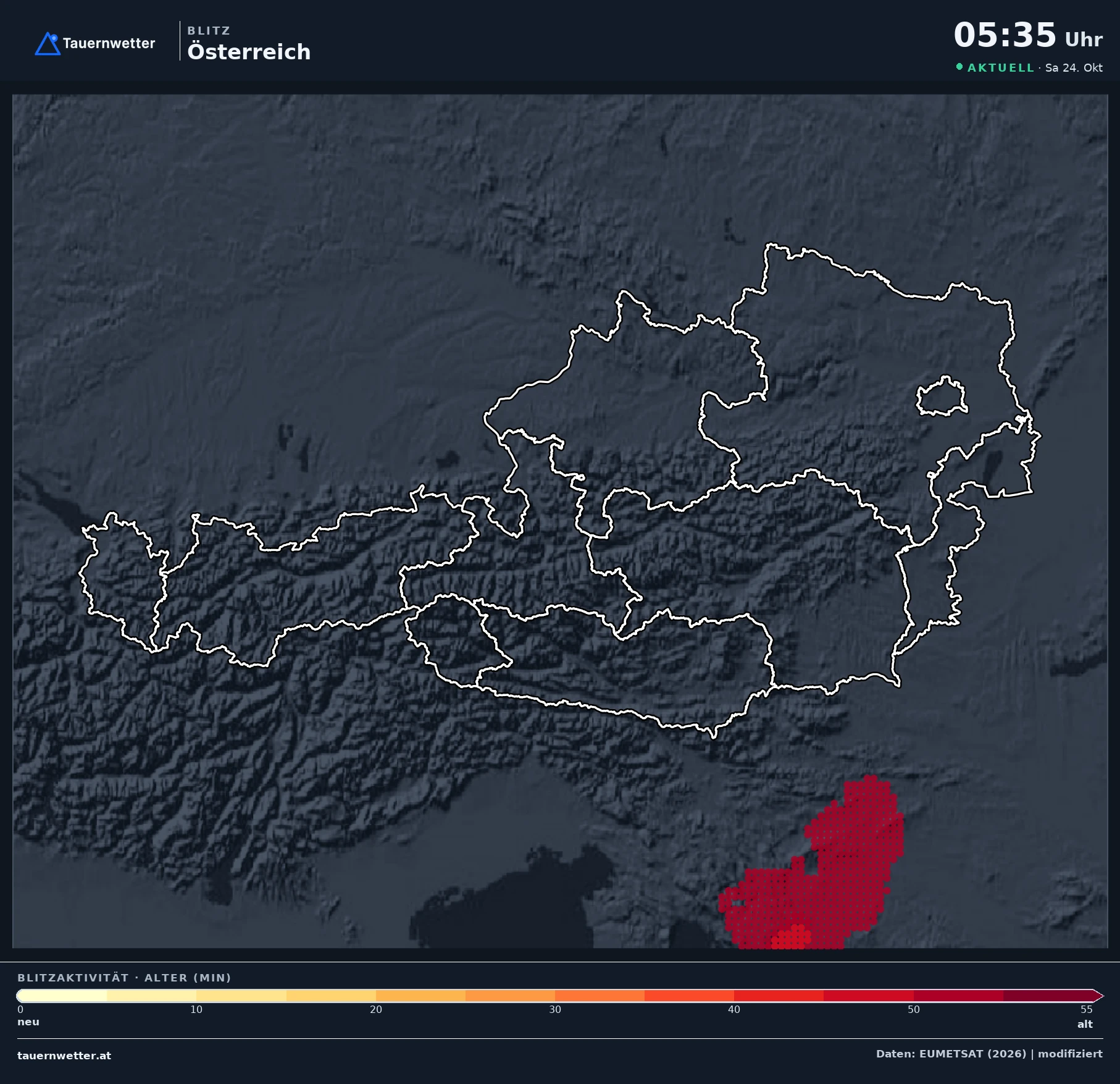Select the legend color segment starting at 40
This screenshot has height=1084, width=1120.
[779, 996]
